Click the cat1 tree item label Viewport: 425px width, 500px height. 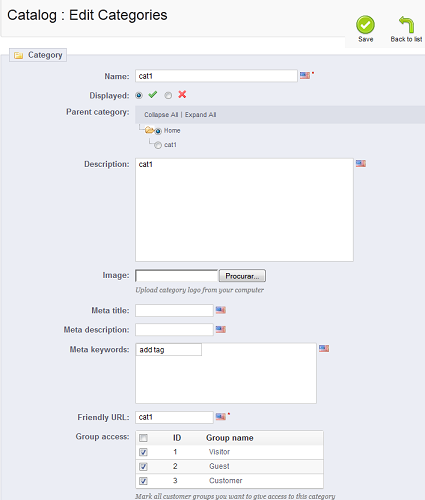click(x=170, y=145)
